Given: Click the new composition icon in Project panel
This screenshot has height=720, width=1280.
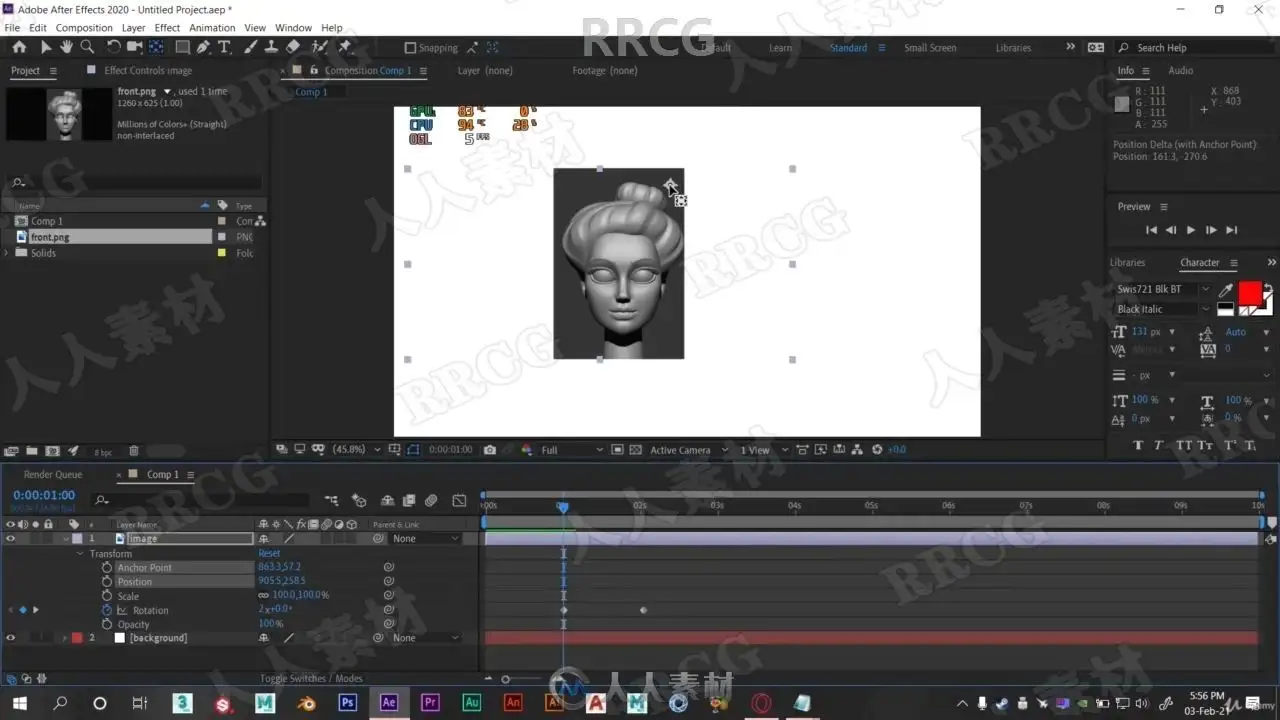Looking at the screenshot, I should click(53, 452).
